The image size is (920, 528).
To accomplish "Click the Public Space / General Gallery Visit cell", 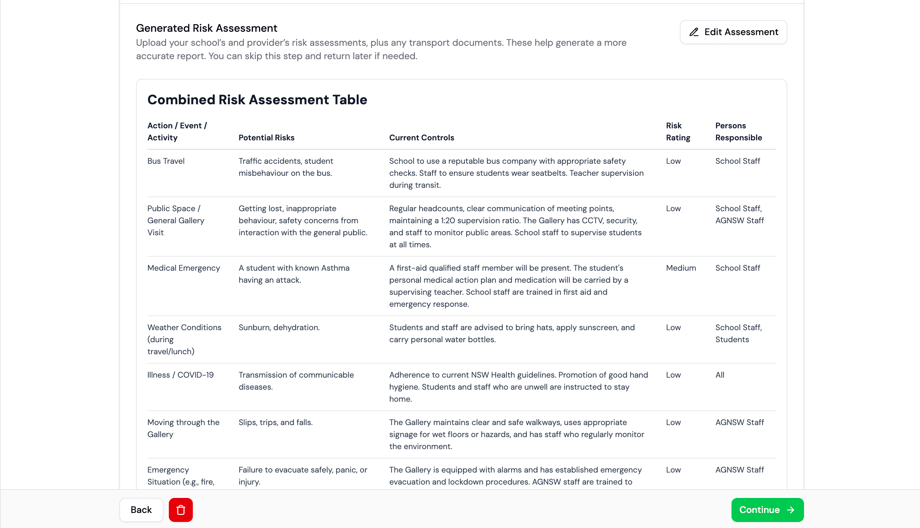I will tap(175, 220).
